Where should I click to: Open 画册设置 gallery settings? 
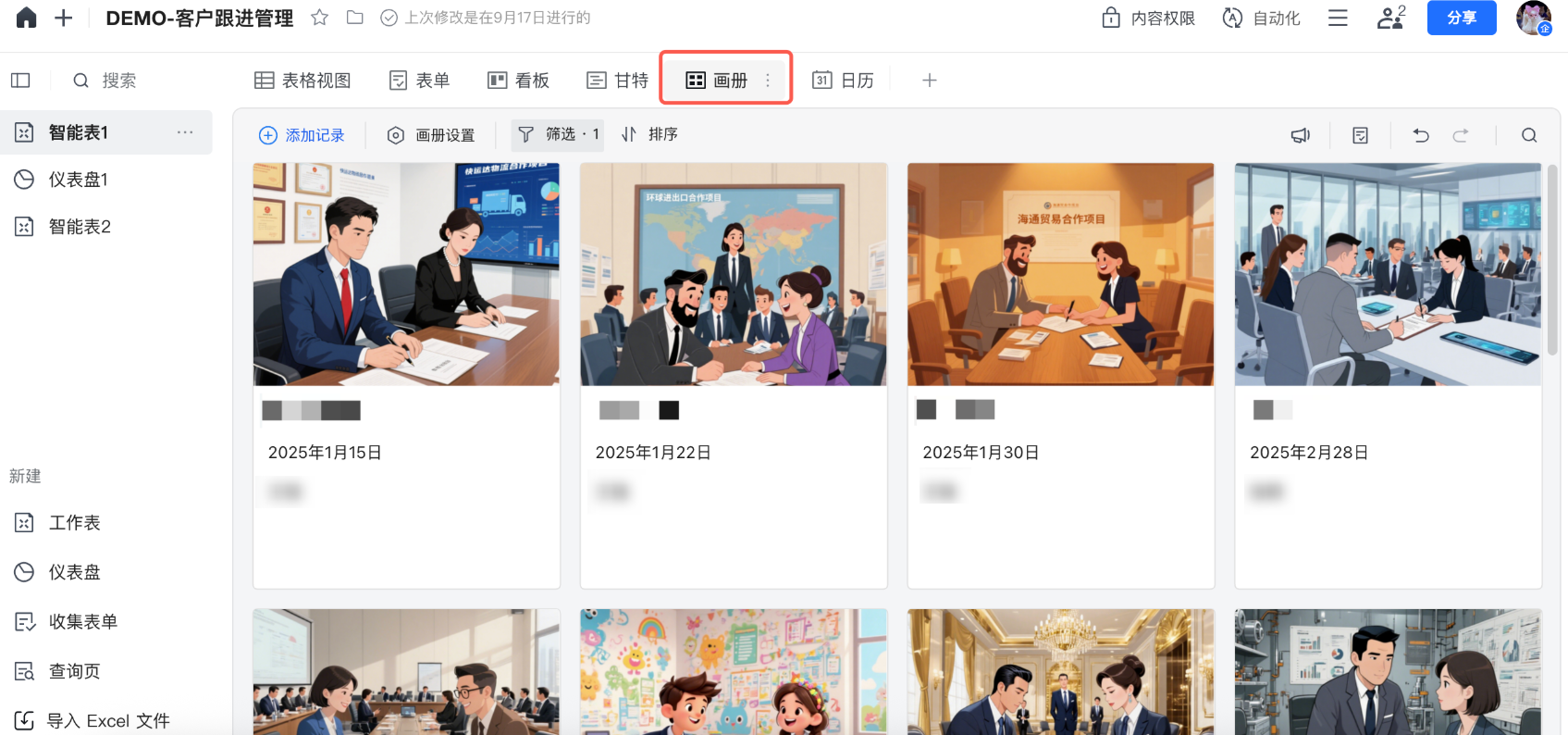point(430,135)
